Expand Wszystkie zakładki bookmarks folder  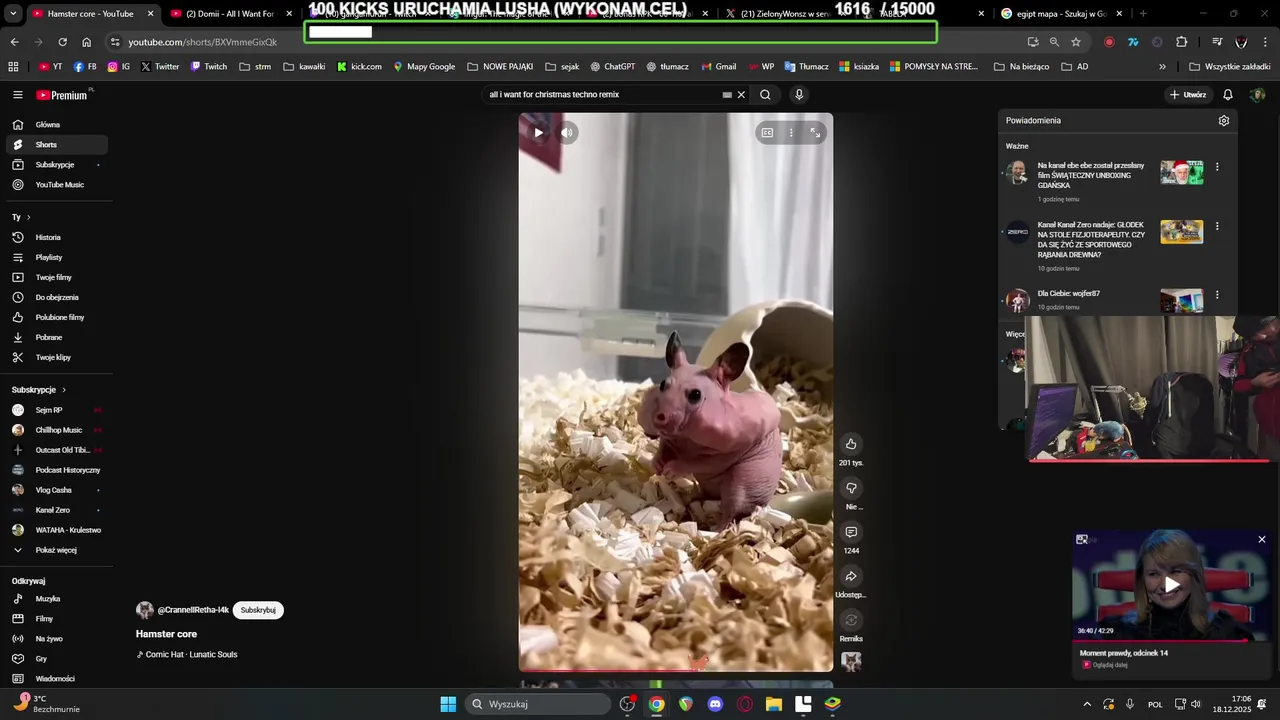(1229, 67)
